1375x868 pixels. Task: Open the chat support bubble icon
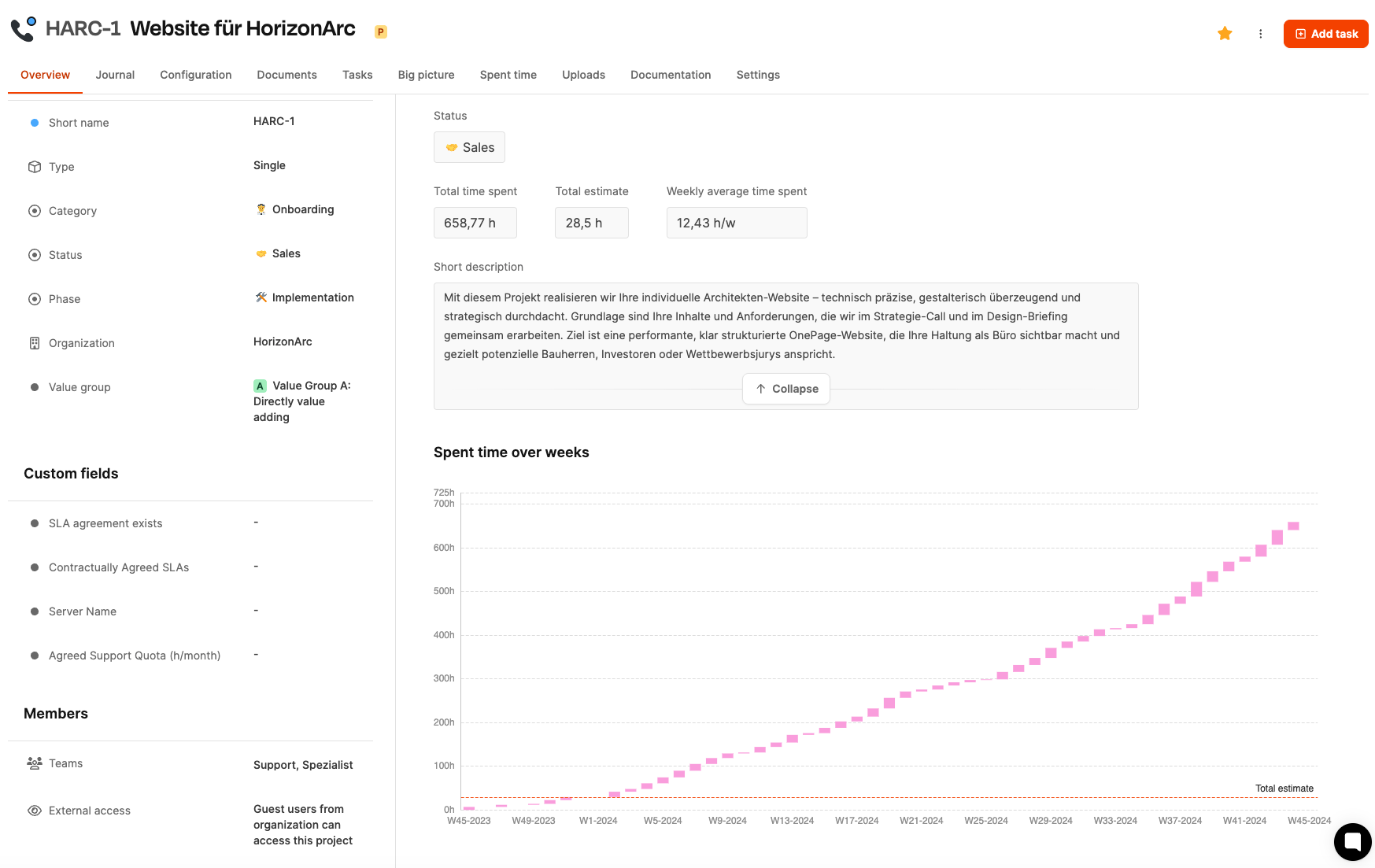[x=1352, y=841]
